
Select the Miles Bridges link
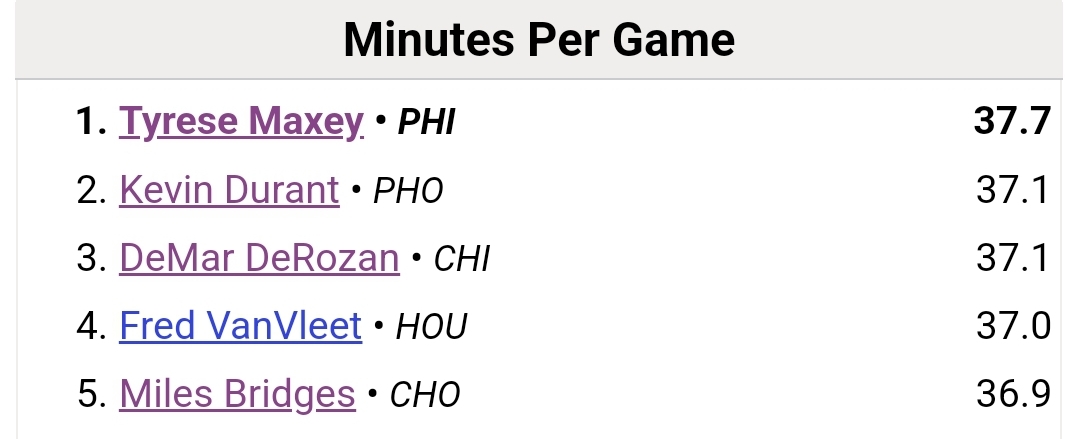click(x=238, y=394)
